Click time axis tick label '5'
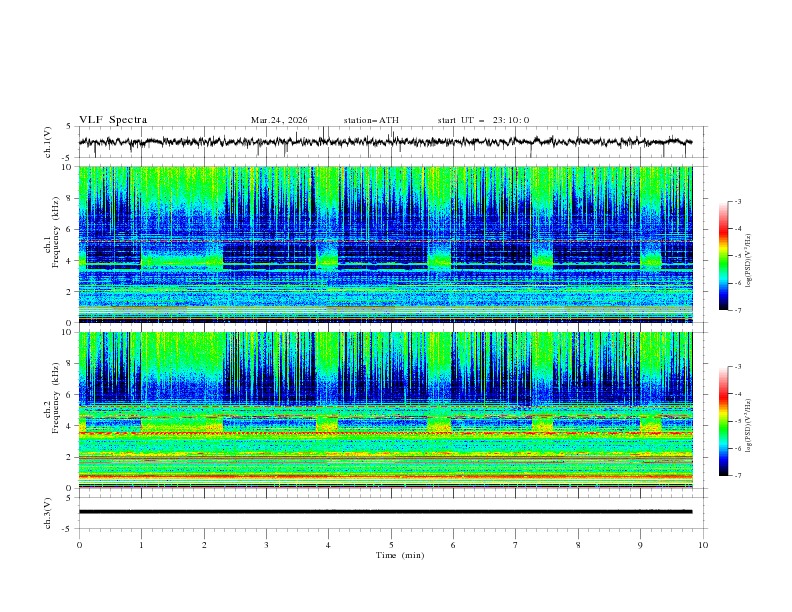The width and height of the screenshot is (792, 612). pyautogui.click(x=391, y=545)
